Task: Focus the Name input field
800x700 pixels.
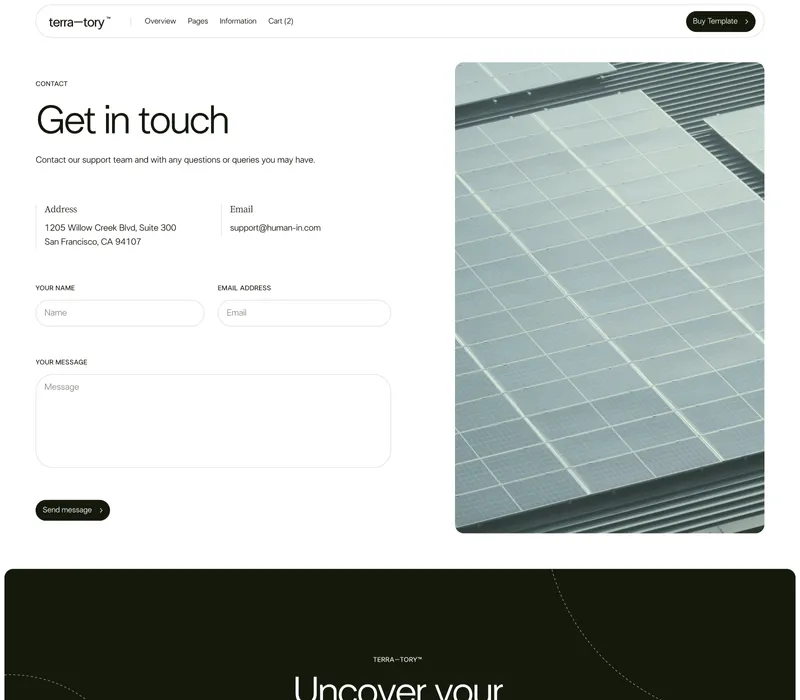Action: pyautogui.click(x=120, y=313)
